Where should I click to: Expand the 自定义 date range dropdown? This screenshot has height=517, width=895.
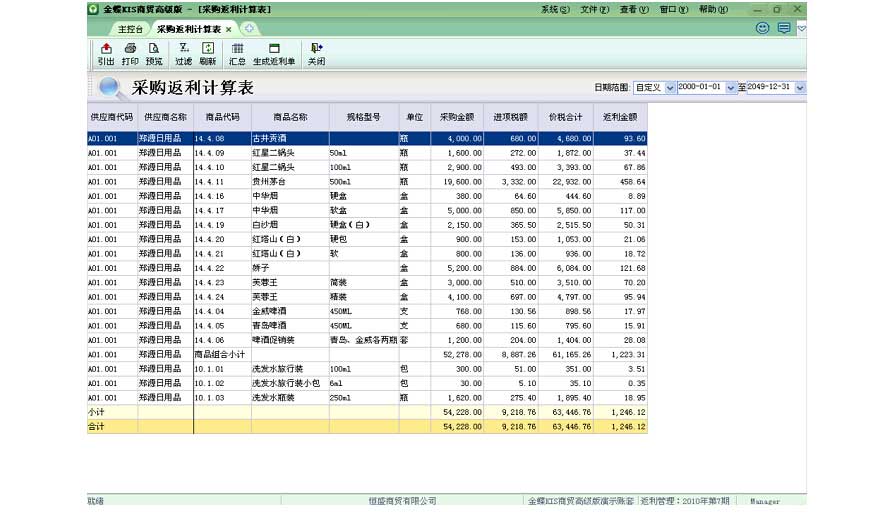tap(670, 88)
